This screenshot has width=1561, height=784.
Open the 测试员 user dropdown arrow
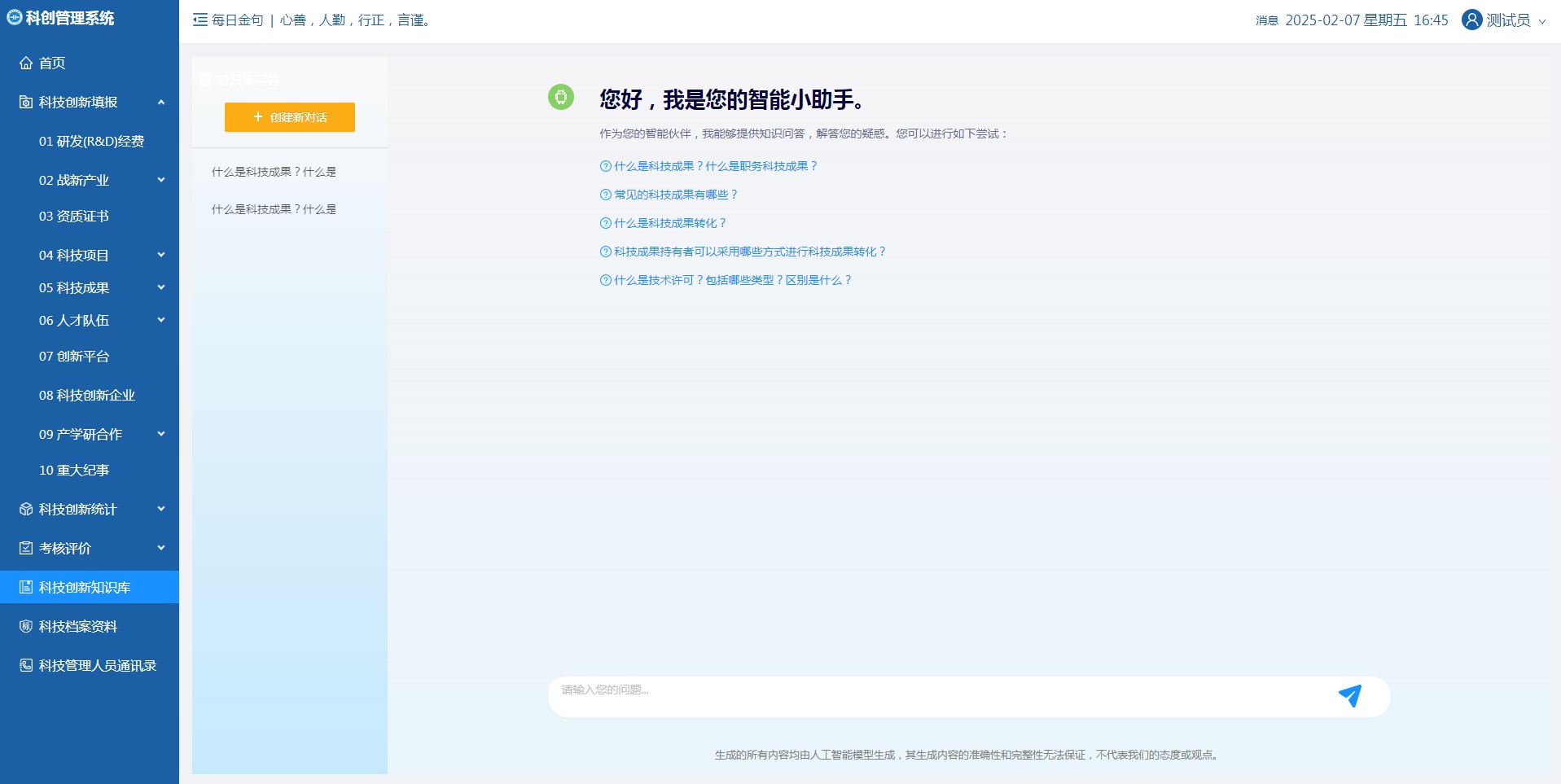(1541, 22)
